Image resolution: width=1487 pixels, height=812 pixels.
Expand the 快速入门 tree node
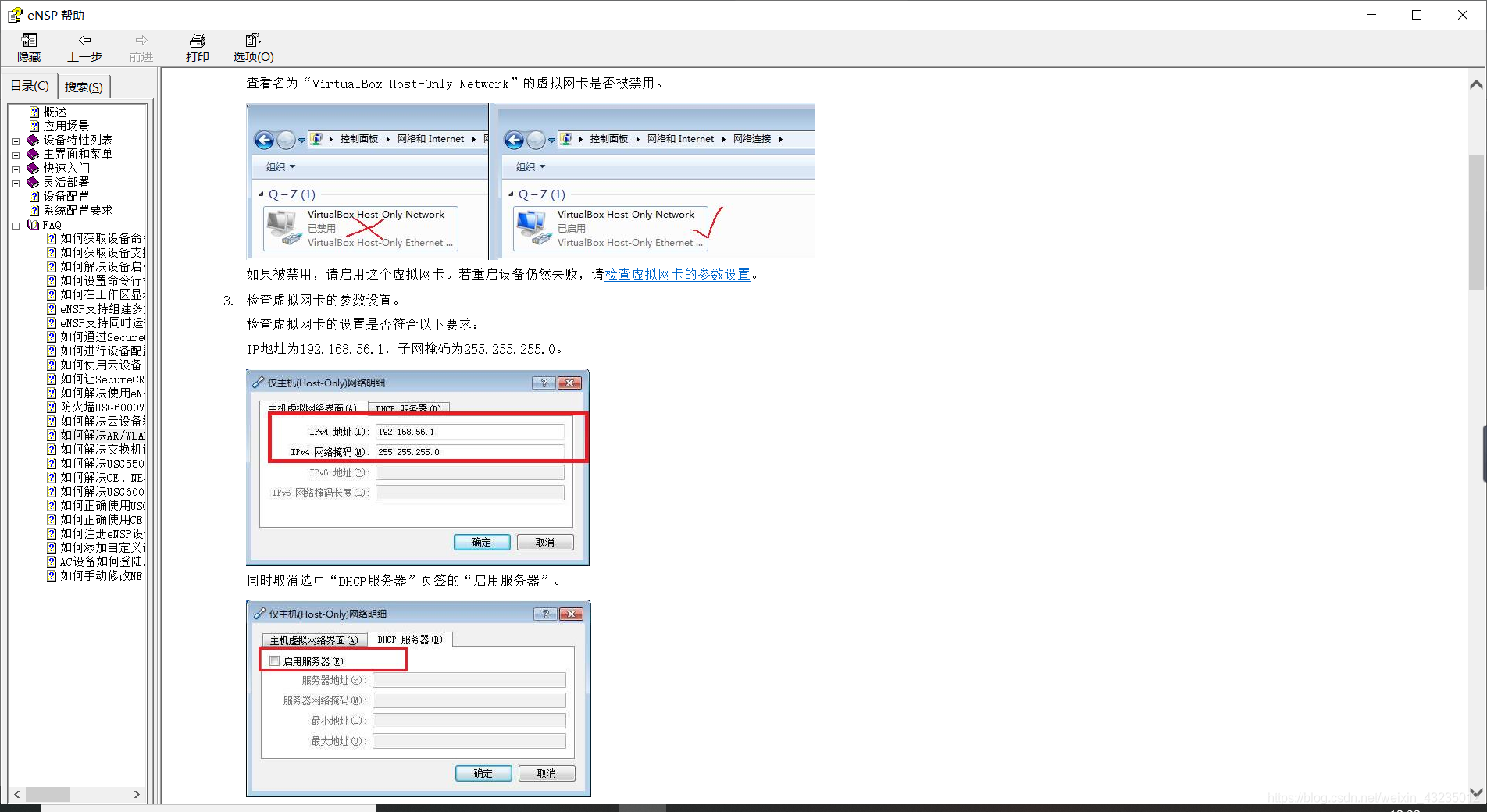click(16, 169)
